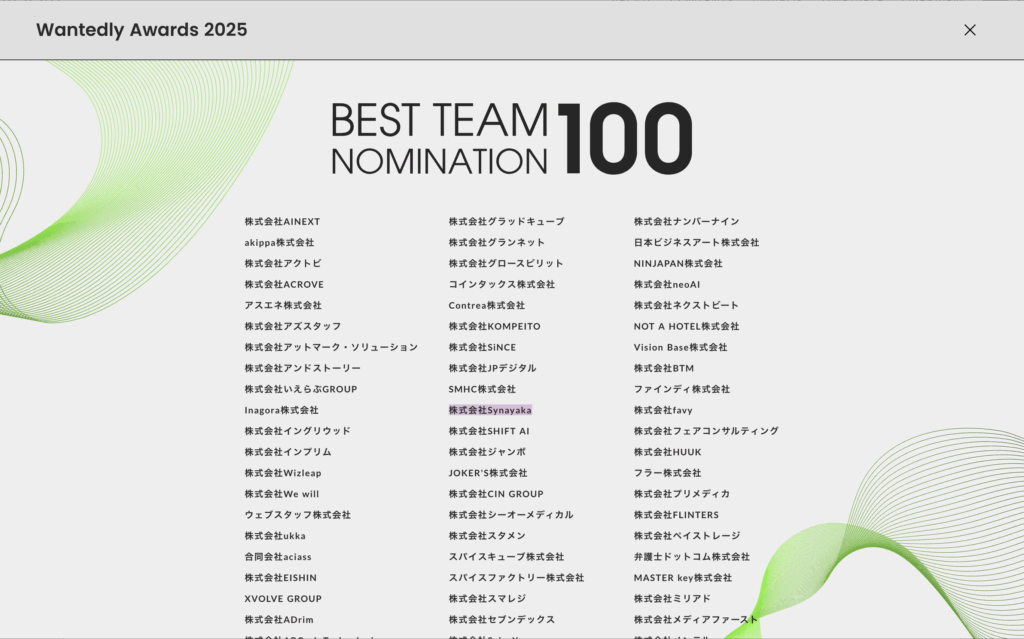This screenshot has width=1024, height=639.
Task: Select スパイスキューブ株式会社 company name
Action: 506,557
